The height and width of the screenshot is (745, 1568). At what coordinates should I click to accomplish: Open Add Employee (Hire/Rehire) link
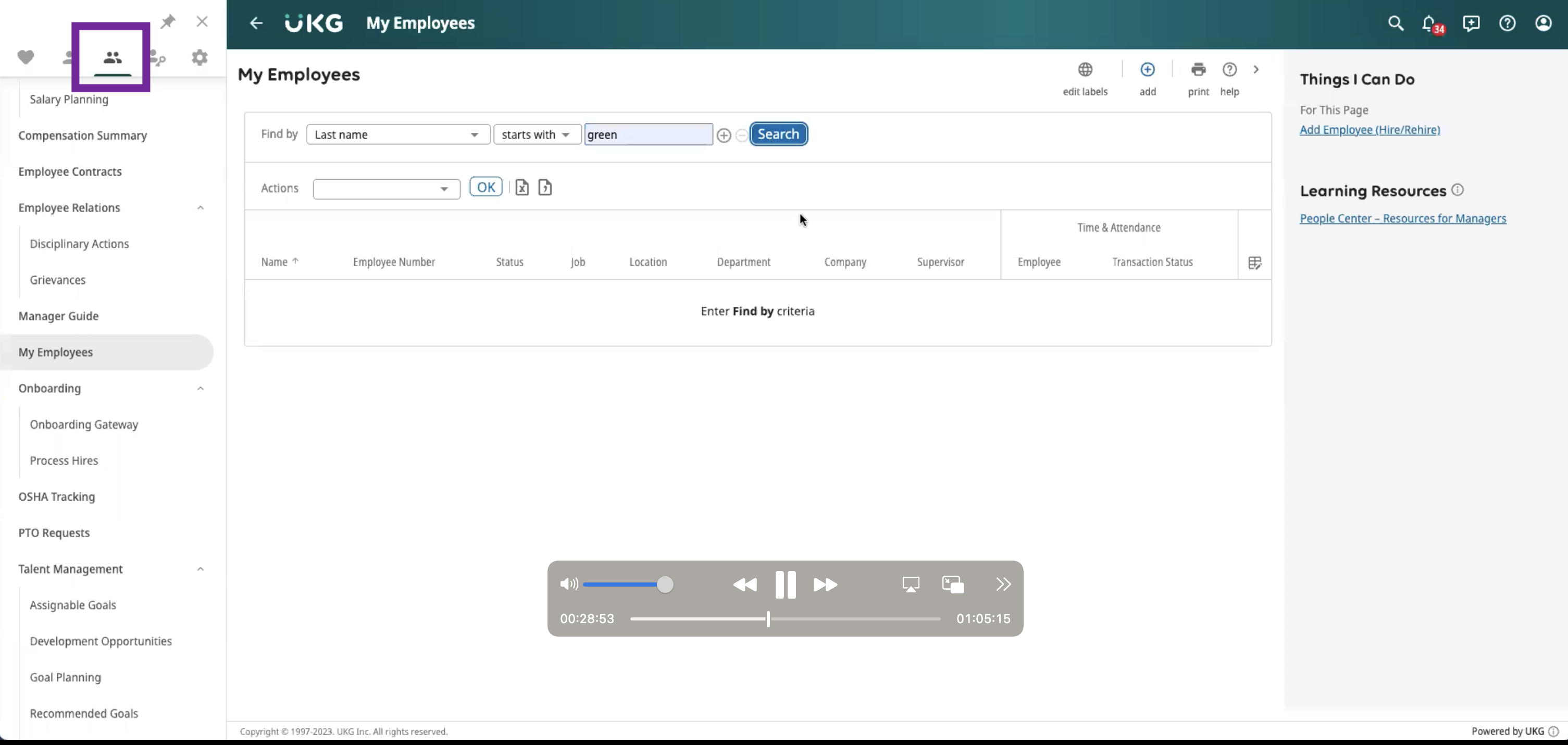1370,130
